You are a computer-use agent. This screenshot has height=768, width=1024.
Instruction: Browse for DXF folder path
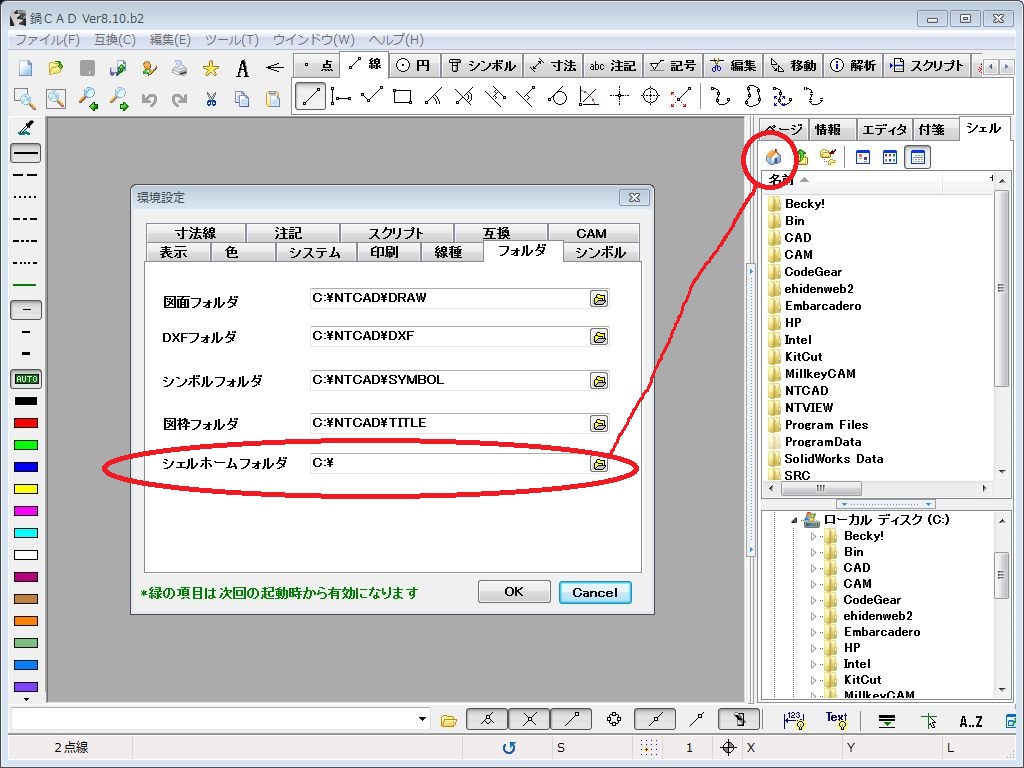599,336
